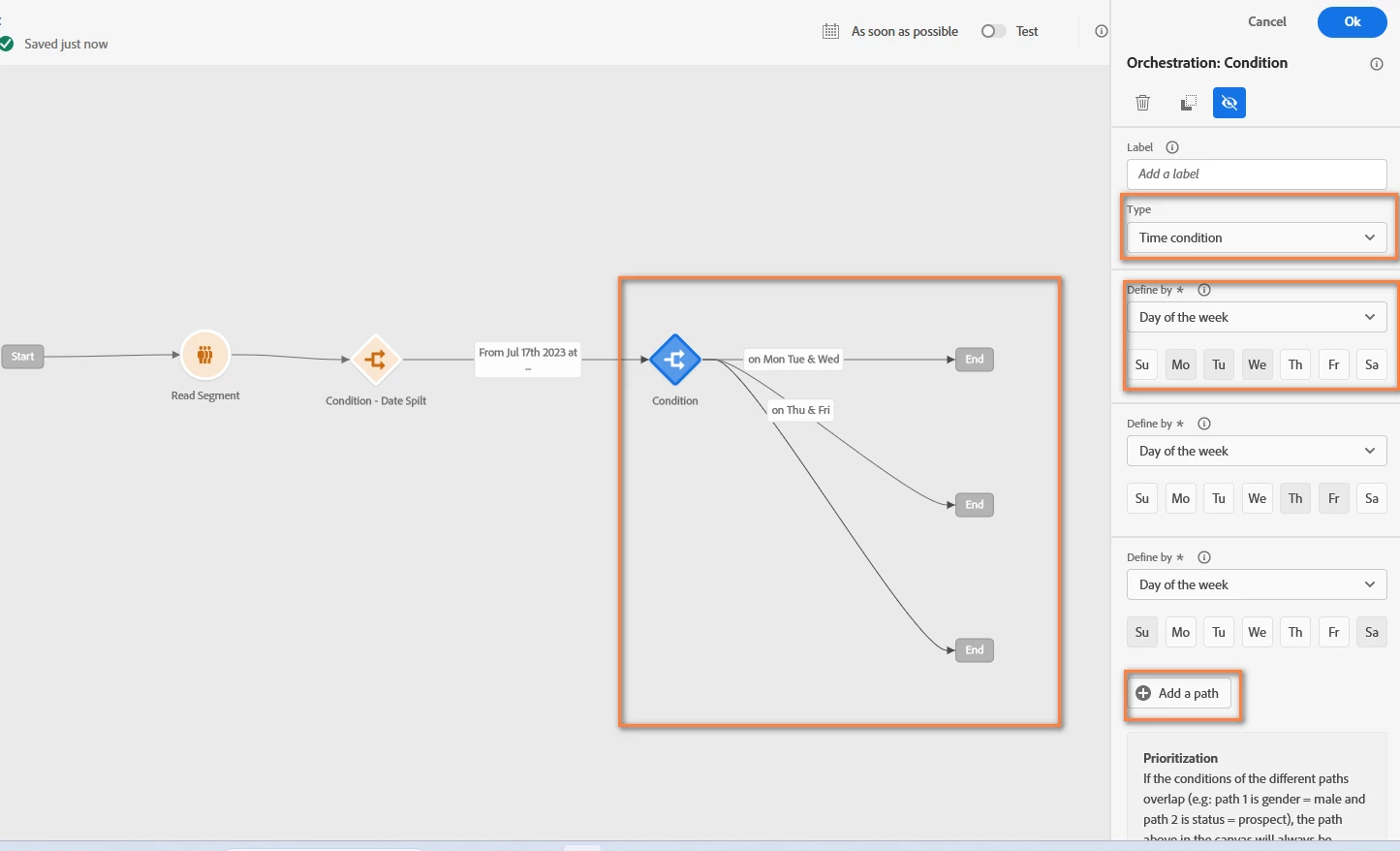Toggle Su in third day-of-week row
Screen dimensions: 1400x851
point(1142,632)
